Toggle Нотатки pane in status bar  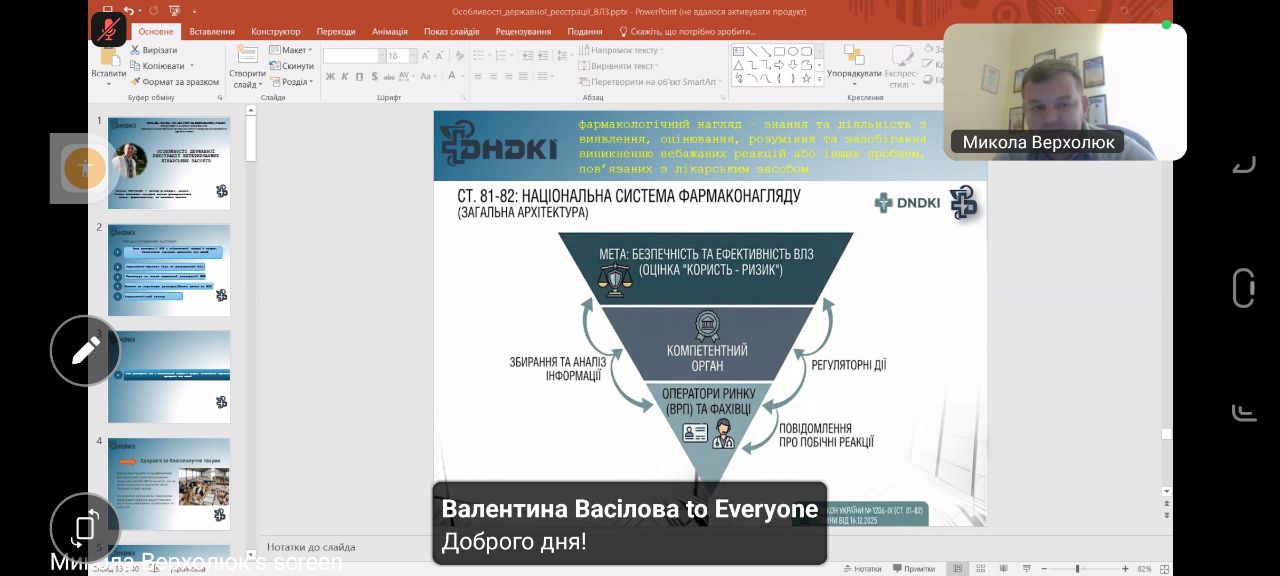[862, 568]
